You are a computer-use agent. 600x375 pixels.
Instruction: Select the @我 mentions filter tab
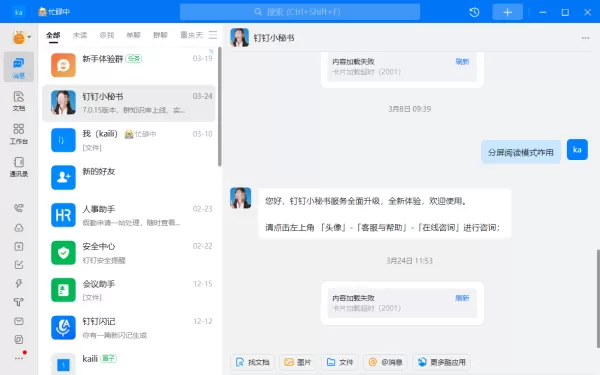(107, 35)
